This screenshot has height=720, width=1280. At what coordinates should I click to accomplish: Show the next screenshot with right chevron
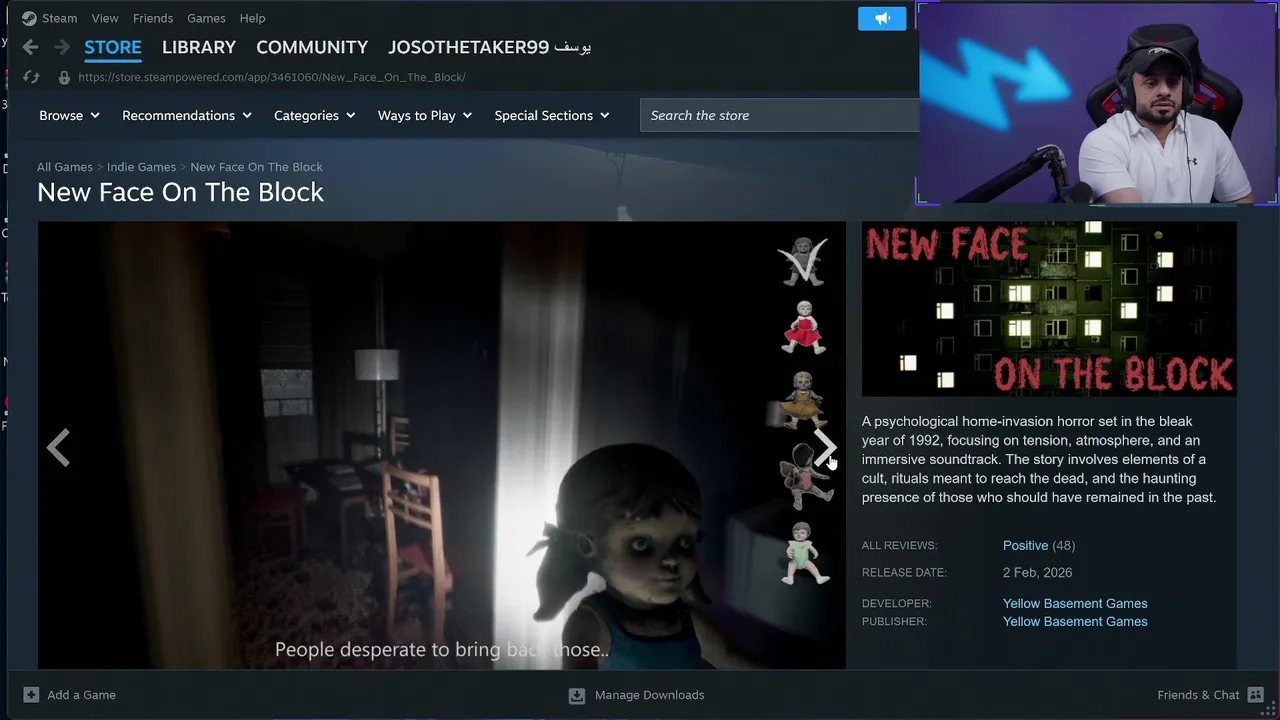point(824,448)
